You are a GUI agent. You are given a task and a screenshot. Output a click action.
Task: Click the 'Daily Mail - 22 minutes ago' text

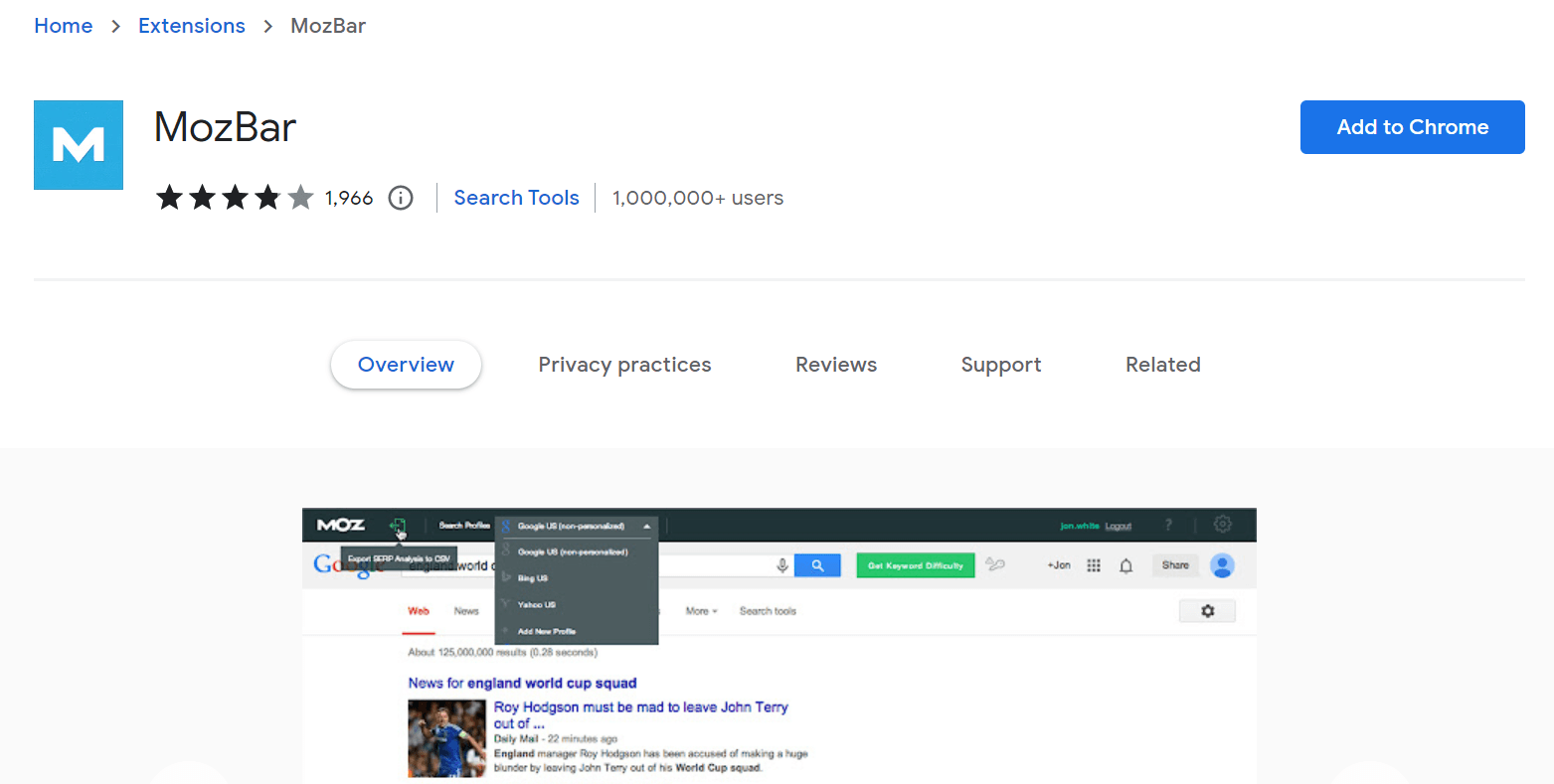click(556, 739)
